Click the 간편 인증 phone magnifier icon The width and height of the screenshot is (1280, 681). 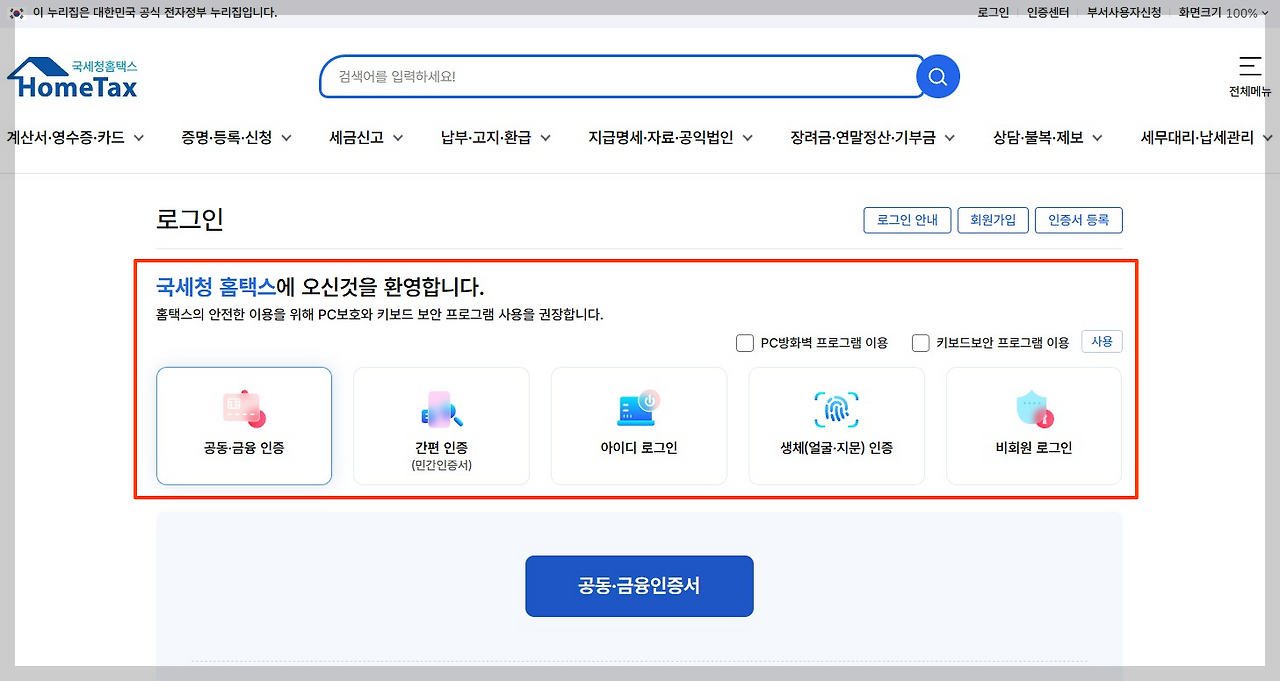click(441, 408)
